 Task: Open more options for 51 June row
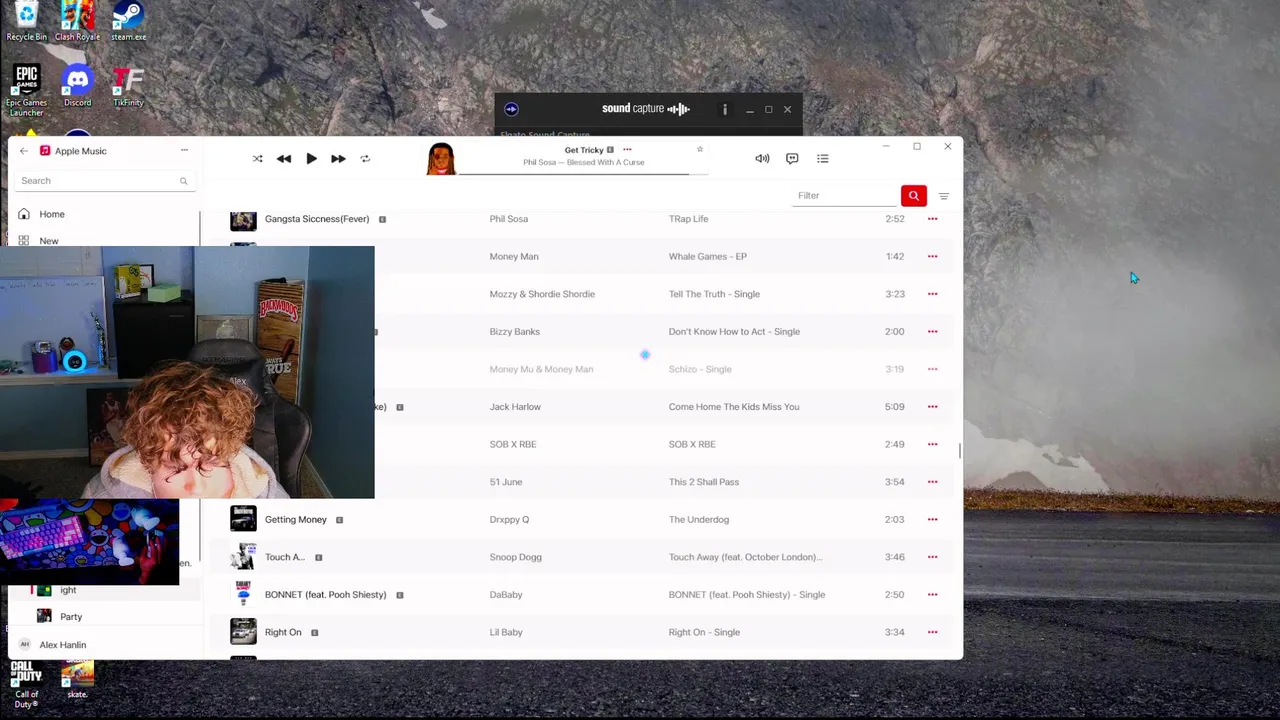[x=932, y=482]
